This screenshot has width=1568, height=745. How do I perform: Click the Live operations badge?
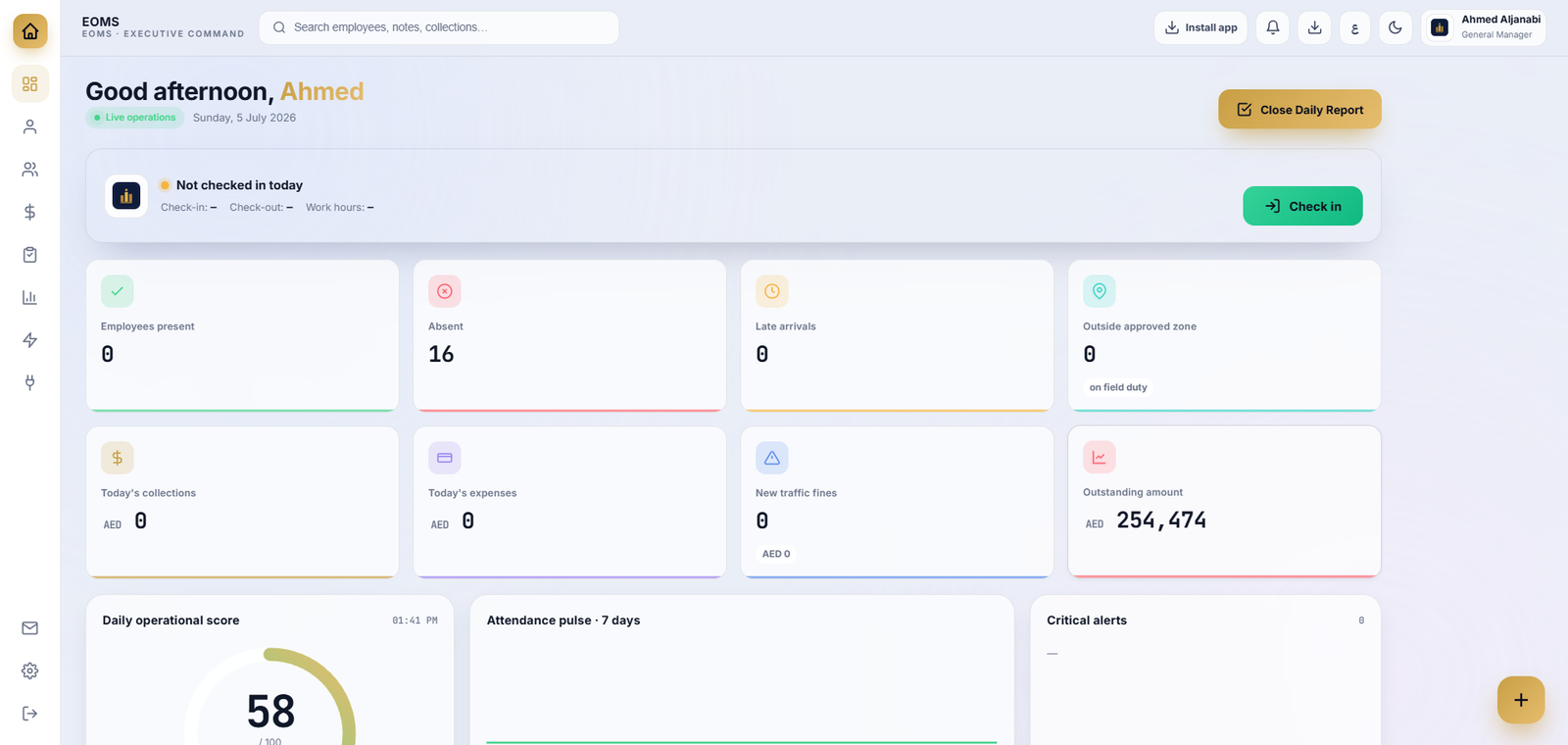tap(135, 118)
